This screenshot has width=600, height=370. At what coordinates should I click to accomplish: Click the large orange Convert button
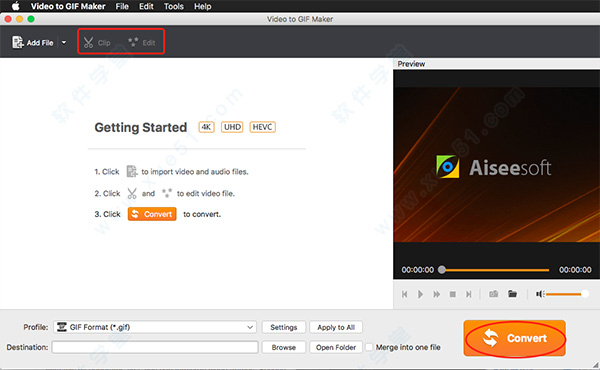515,338
